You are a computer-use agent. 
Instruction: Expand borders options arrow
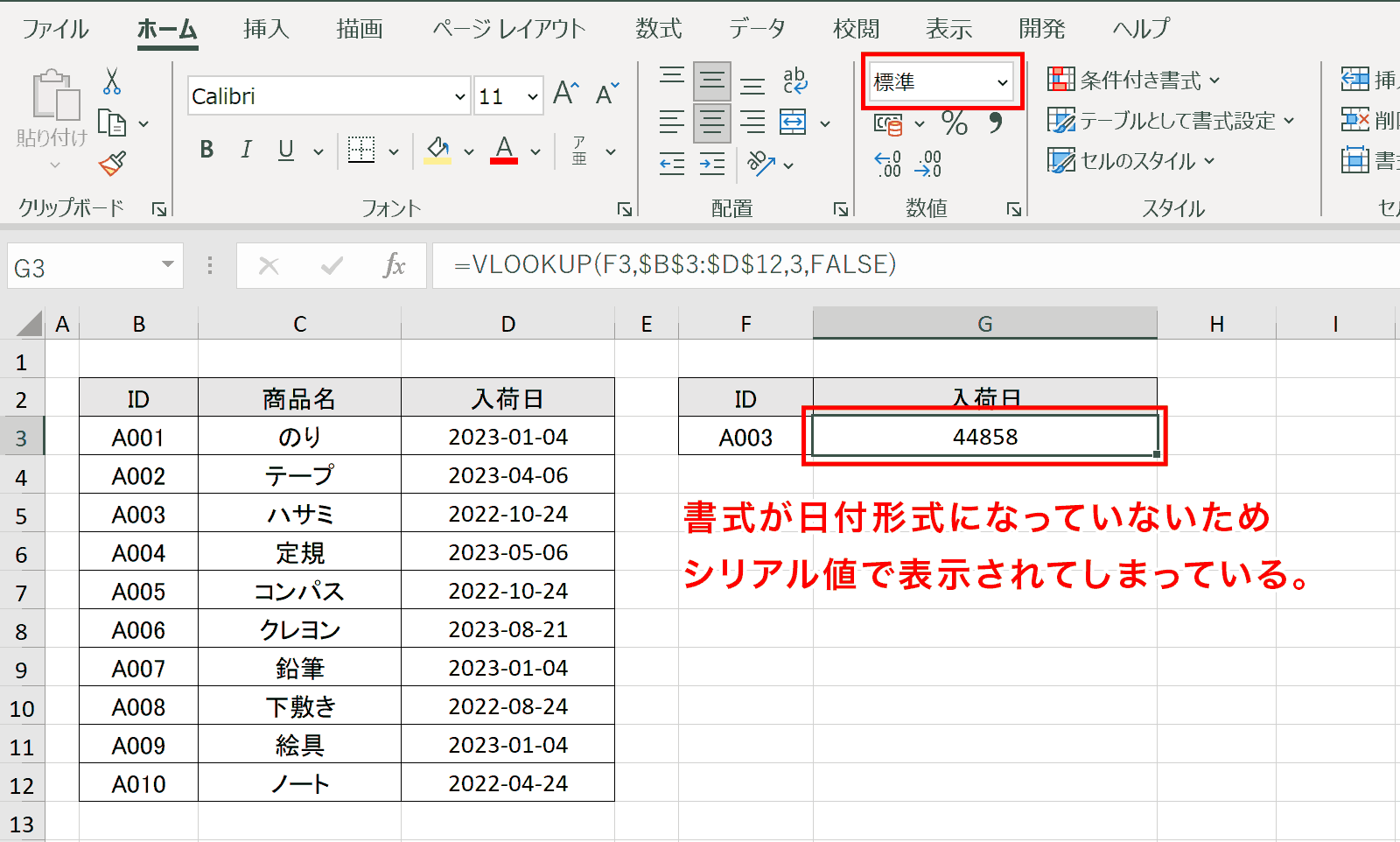394,151
